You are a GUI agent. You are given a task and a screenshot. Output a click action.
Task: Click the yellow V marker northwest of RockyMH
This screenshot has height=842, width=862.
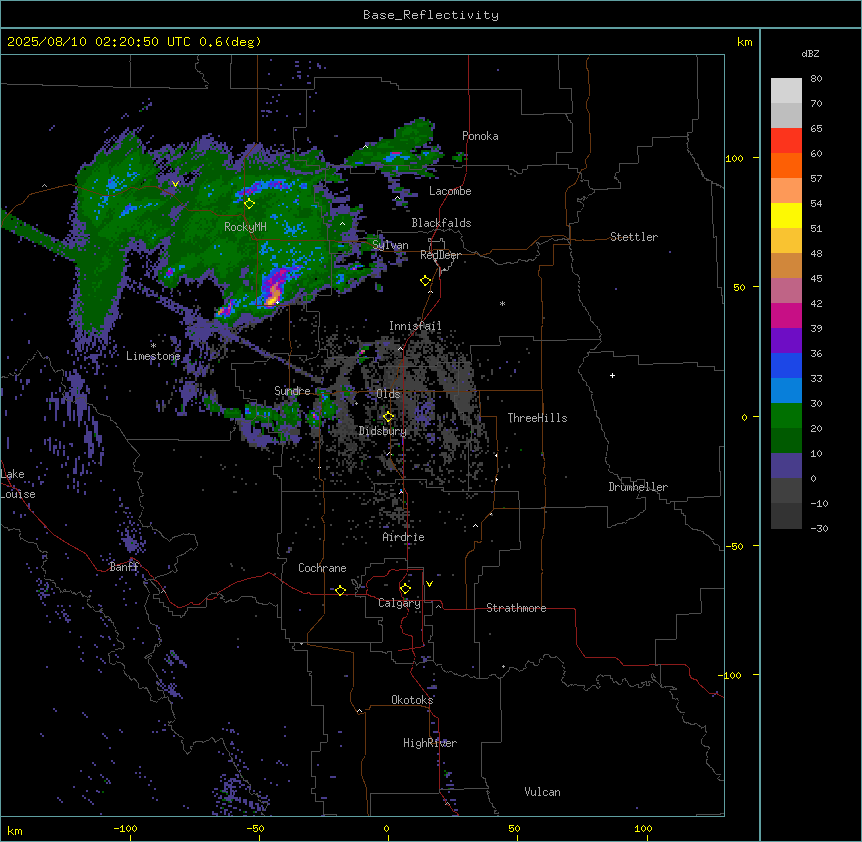point(175,184)
